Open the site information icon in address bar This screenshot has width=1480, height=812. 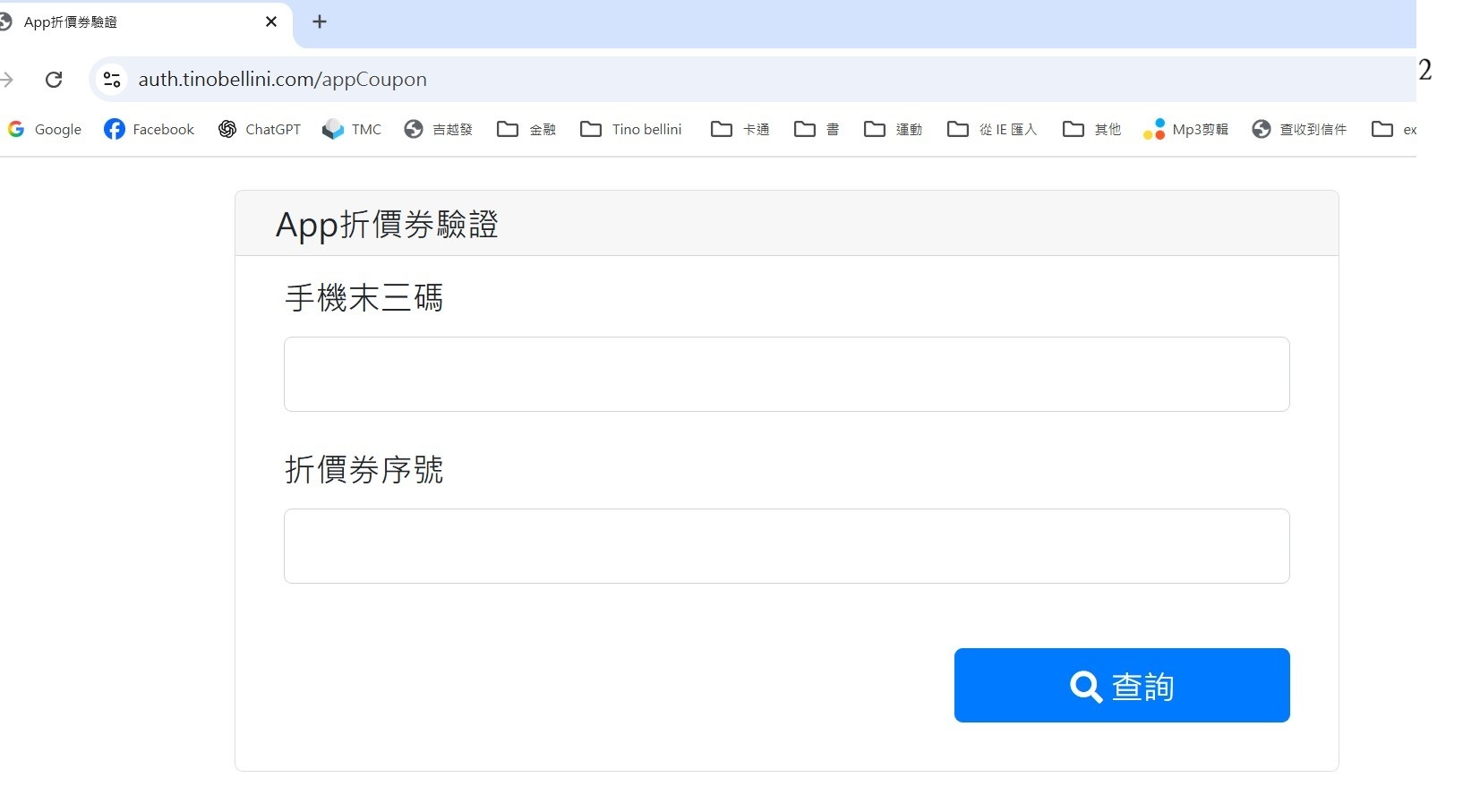(x=112, y=80)
